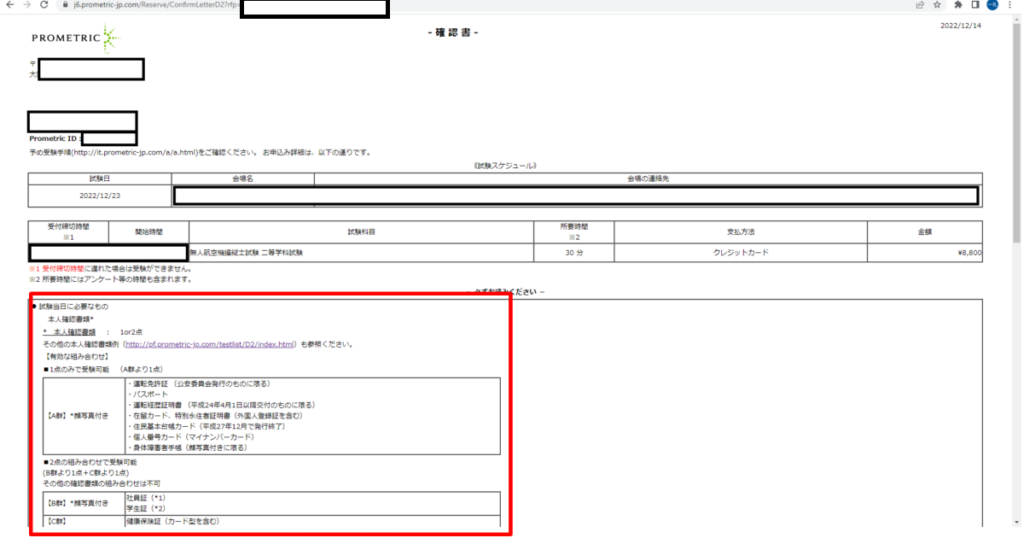
Task: Click the その他の確認書類の組み合わせは不可 line
Action: (101, 483)
